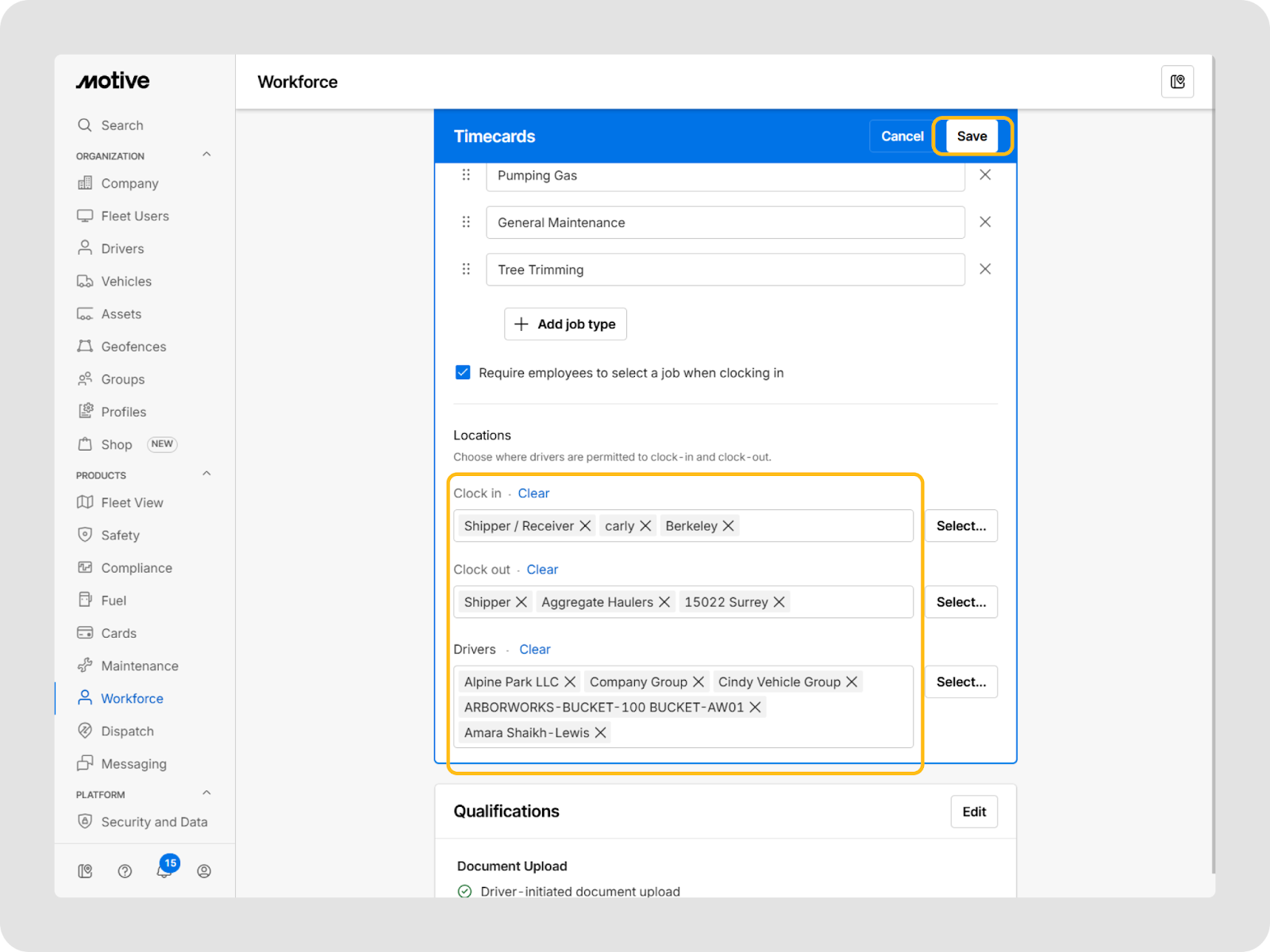The height and width of the screenshot is (952, 1270).
Task: Collapse the Platform sidebar section
Action: [206, 793]
